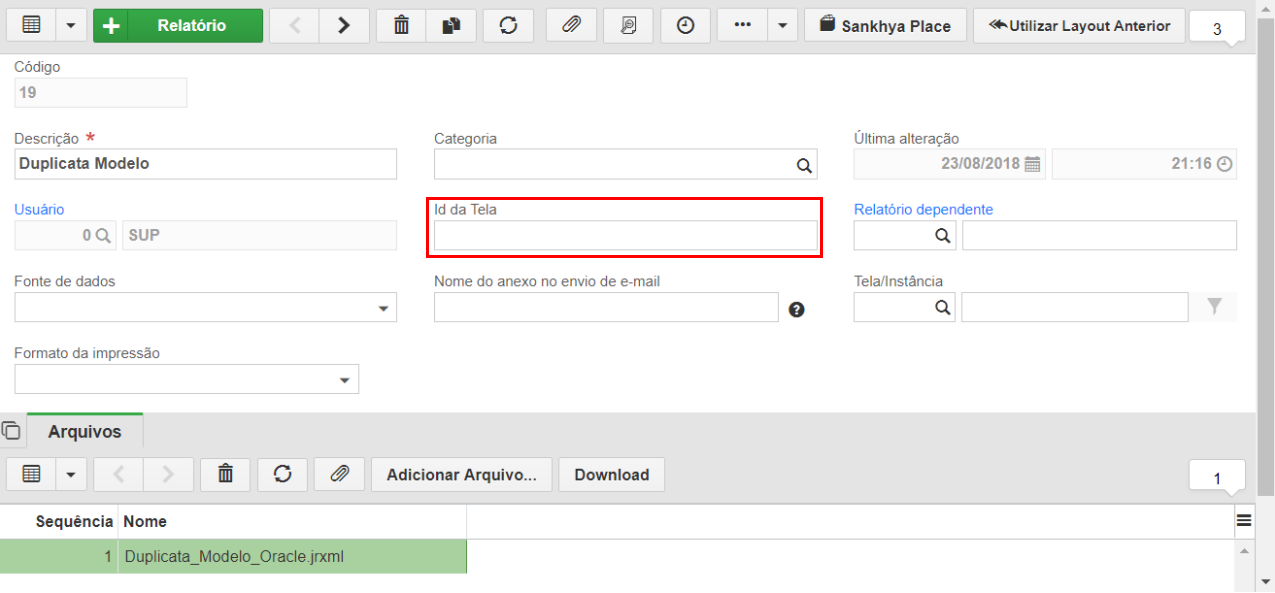
Task: Open the Fonte de dados dropdown
Action: click(206, 308)
